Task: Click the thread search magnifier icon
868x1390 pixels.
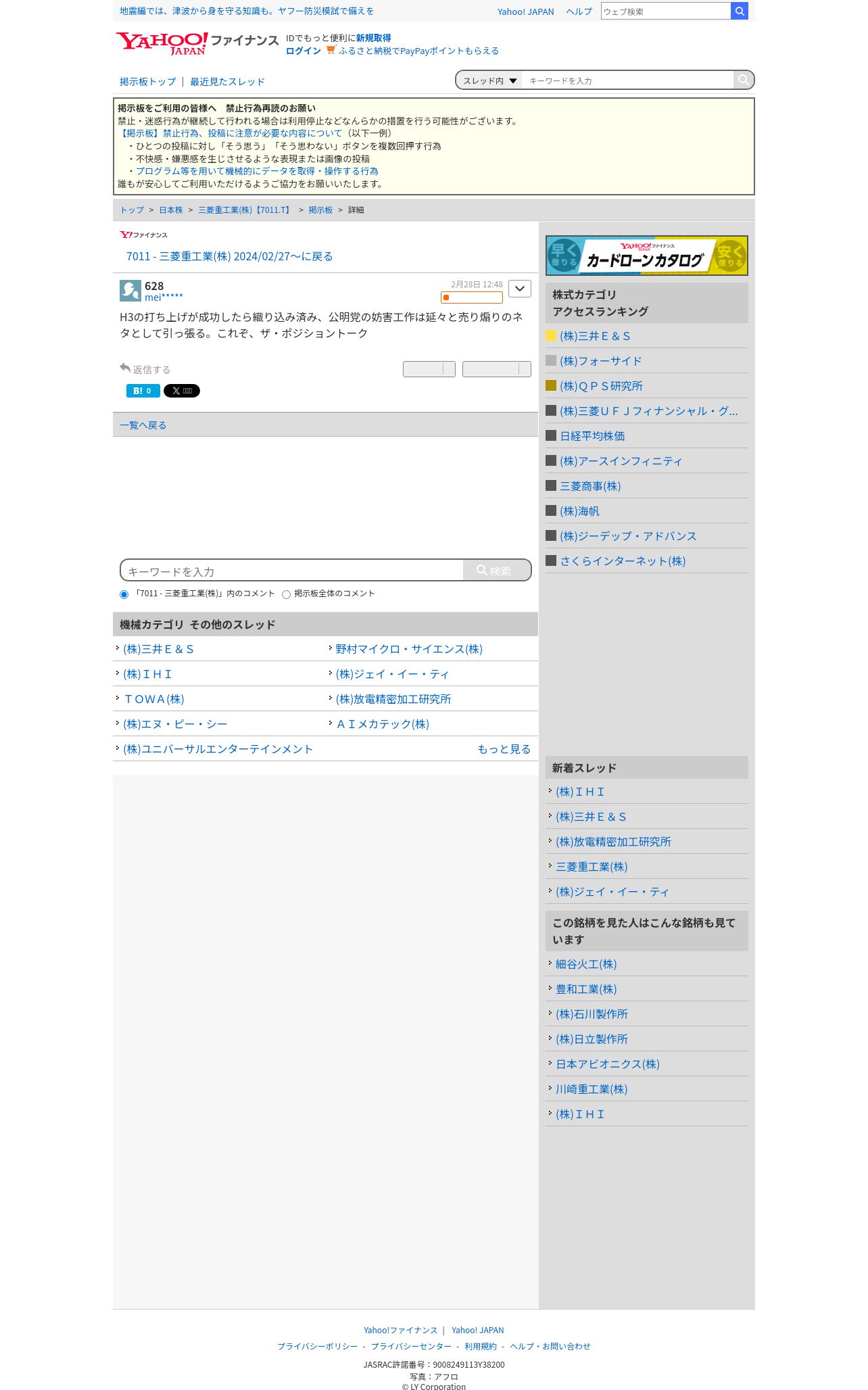Action: tap(743, 80)
